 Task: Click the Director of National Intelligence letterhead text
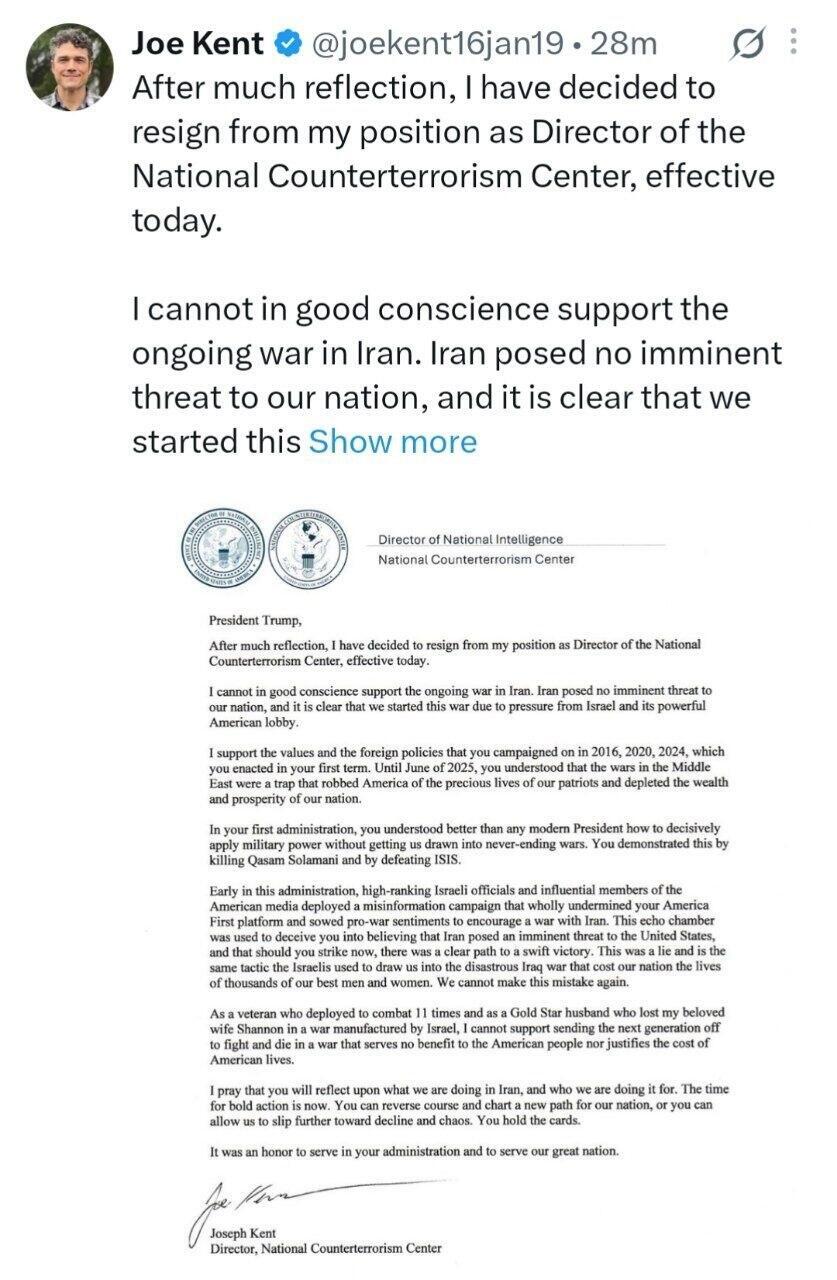pos(470,540)
